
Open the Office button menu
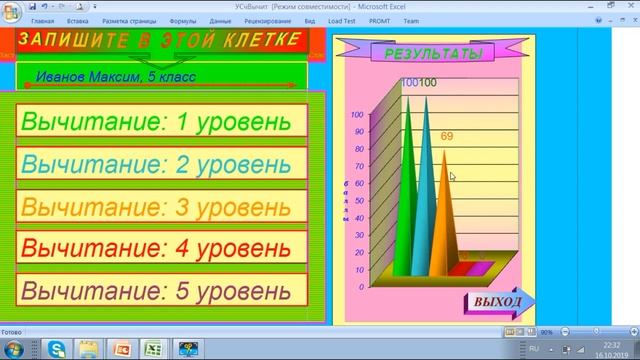[x=11, y=12]
